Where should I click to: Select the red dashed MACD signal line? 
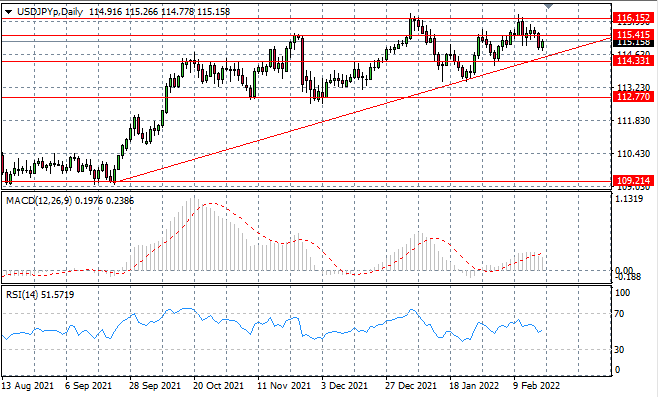point(273,241)
